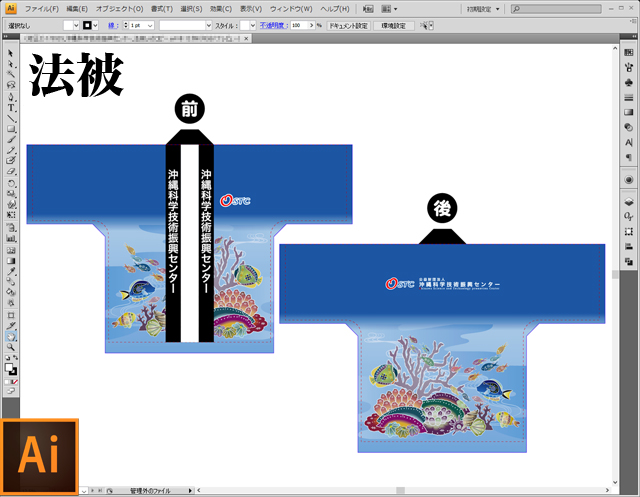640x497 pixels.
Task: Click the 不透明度 opacity link
Action: click(273, 25)
